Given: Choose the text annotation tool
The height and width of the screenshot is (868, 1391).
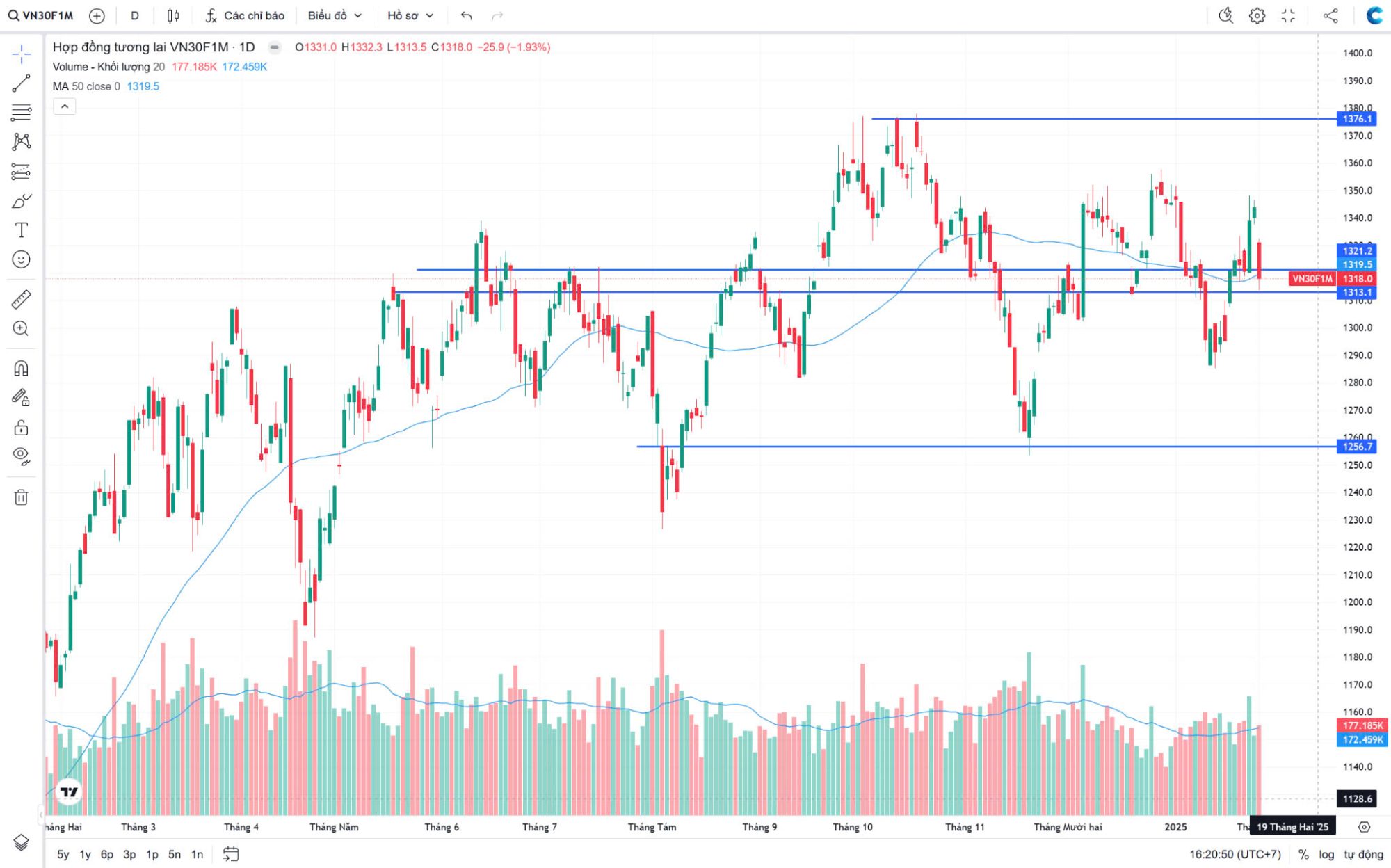Looking at the screenshot, I should coord(21,230).
